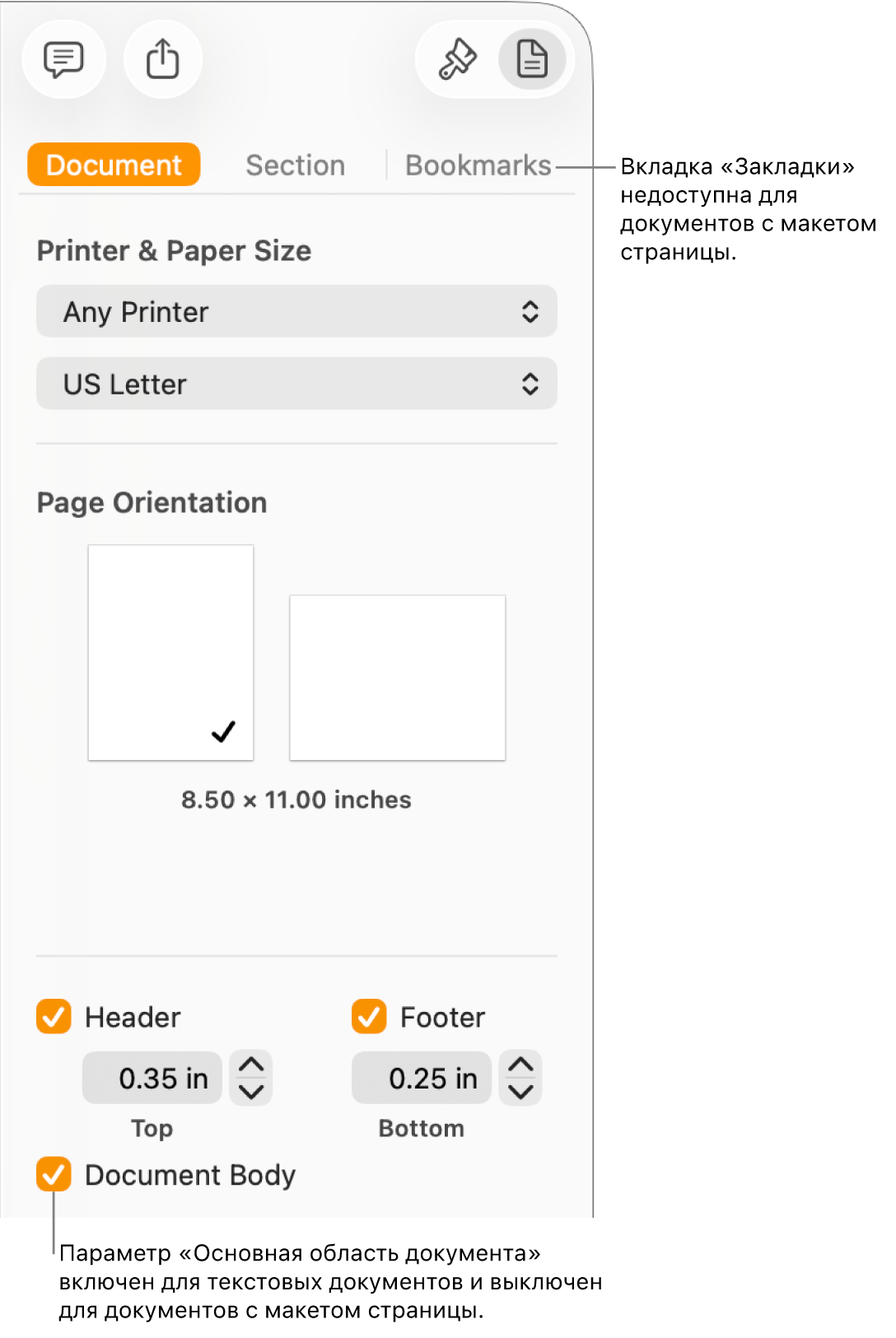The height and width of the screenshot is (1338, 896).
Task: Open the Any Printer dropdown
Action: tap(296, 312)
